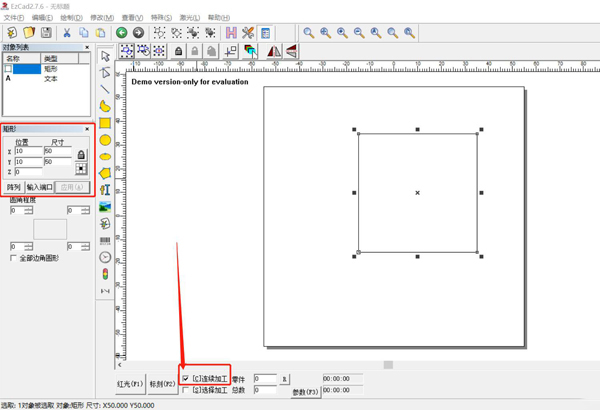Image resolution: width=600 pixels, height=410 pixels.
Task: Toggle the 连续加工 continuous marking checkbox
Action: tap(186, 378)
